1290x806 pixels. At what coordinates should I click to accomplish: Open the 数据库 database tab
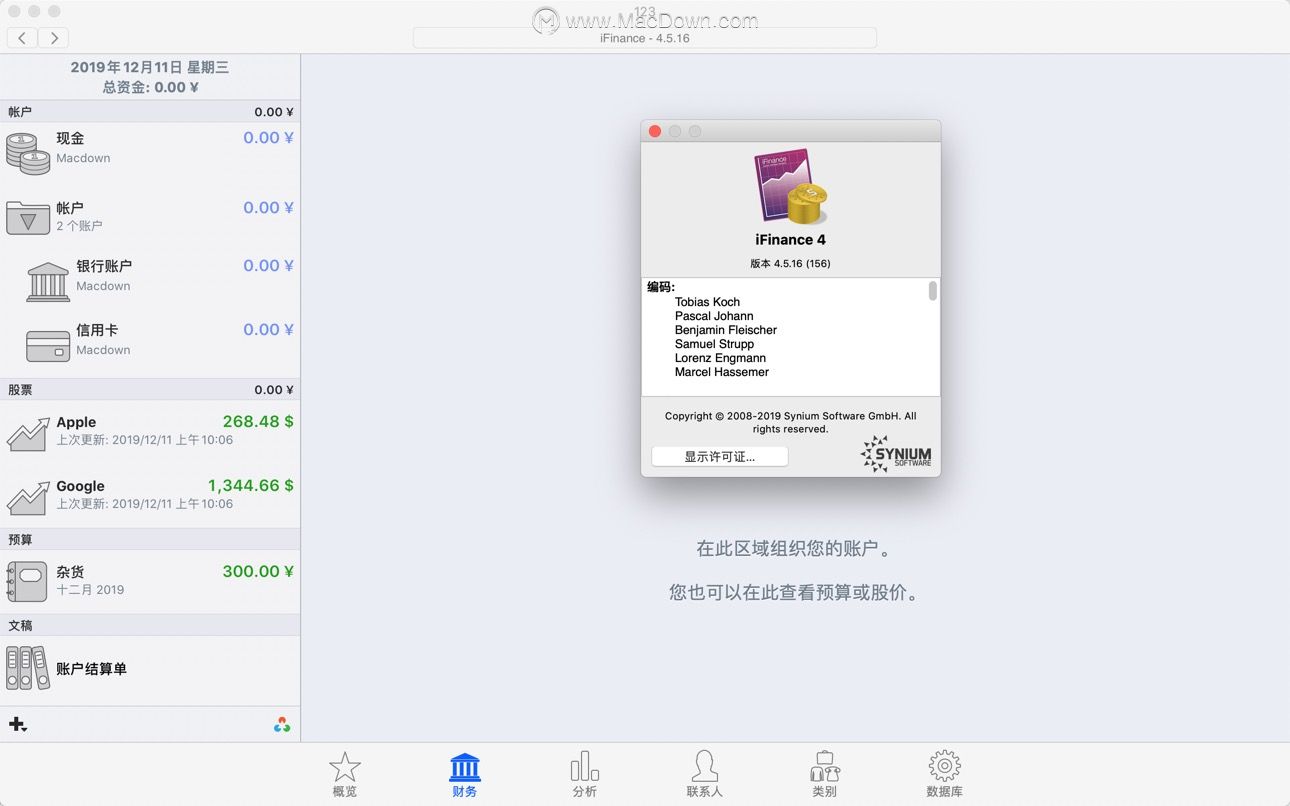(945, 775)
